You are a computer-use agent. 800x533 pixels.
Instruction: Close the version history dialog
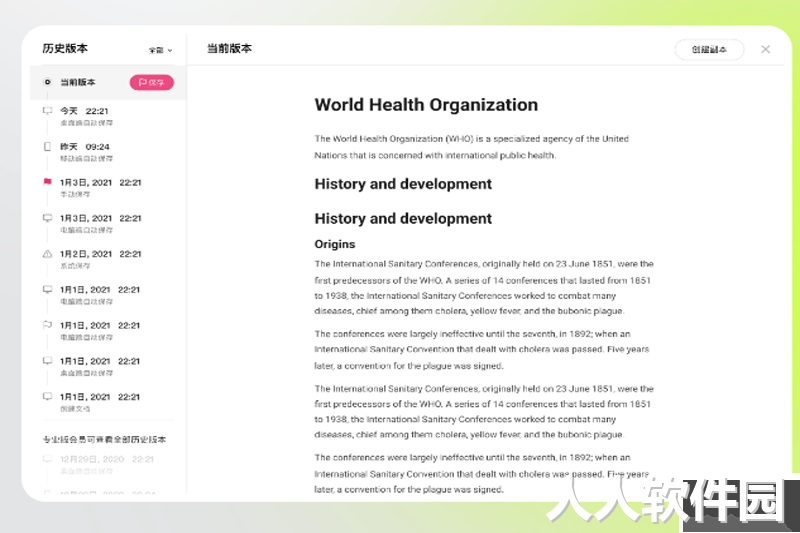coord(765,49)
